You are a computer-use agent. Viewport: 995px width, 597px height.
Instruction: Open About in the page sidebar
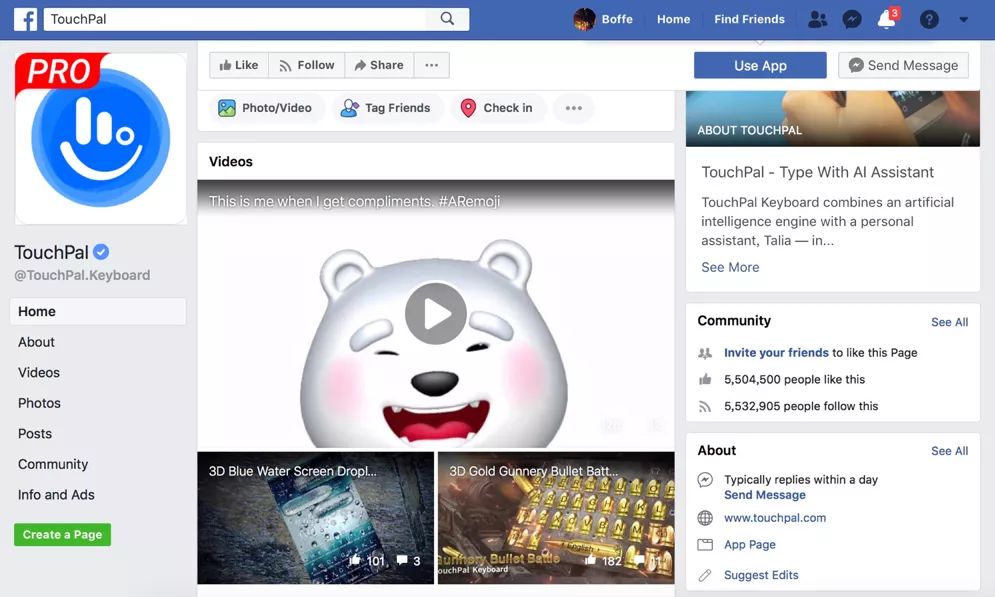(x=36, y=342)
